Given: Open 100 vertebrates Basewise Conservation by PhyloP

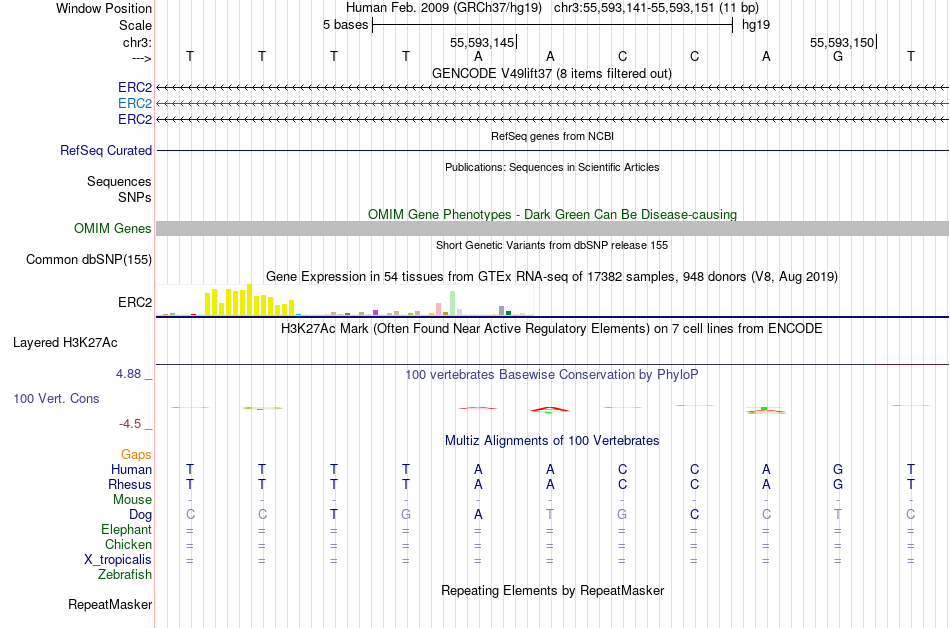Looking at the screenshot, I should point(552,375).
